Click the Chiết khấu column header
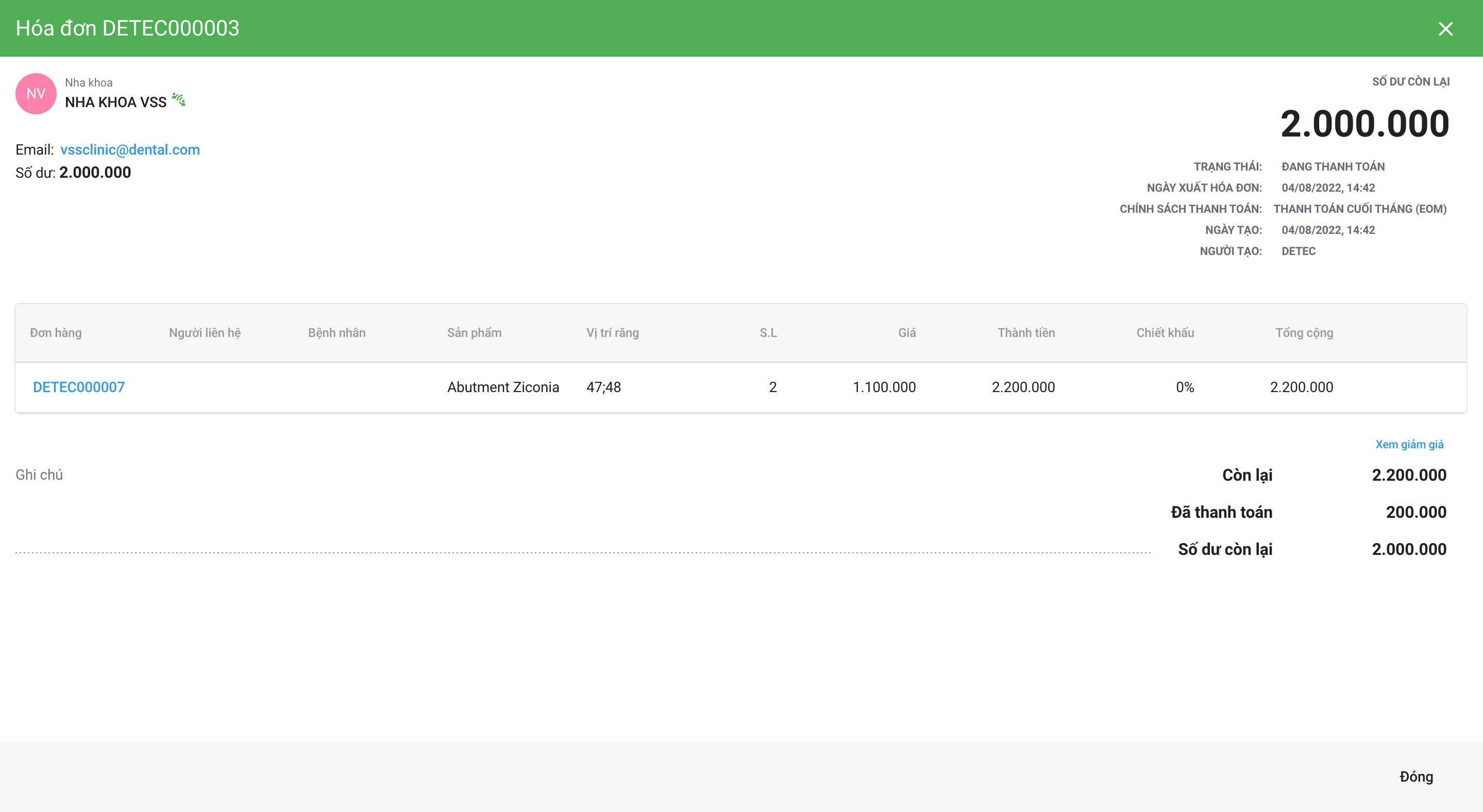Image resolution: width=1483 pixels, height=812 pixels. coord(1165,333)
